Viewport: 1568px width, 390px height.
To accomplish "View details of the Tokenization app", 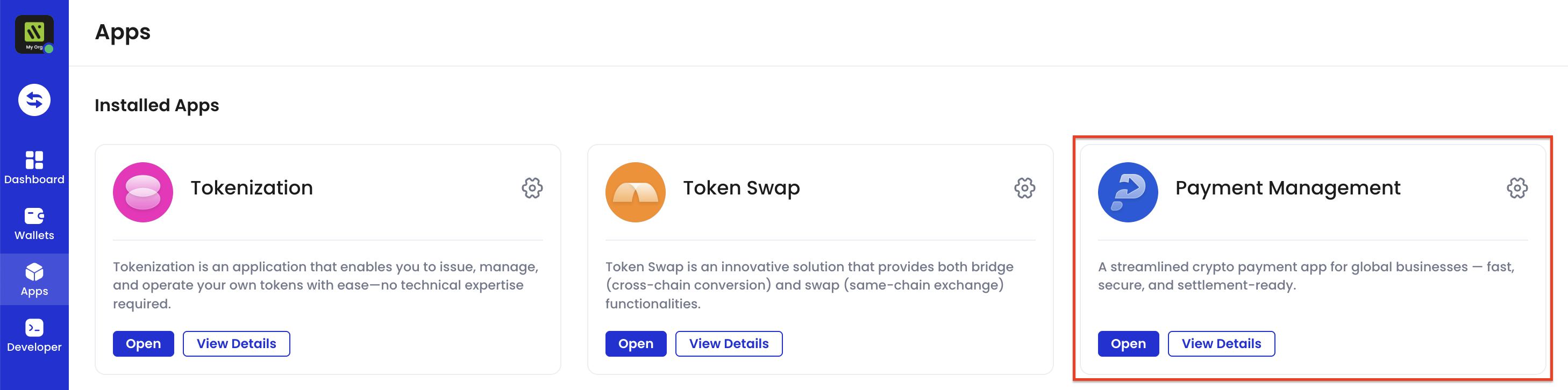I will coord(236,343).
